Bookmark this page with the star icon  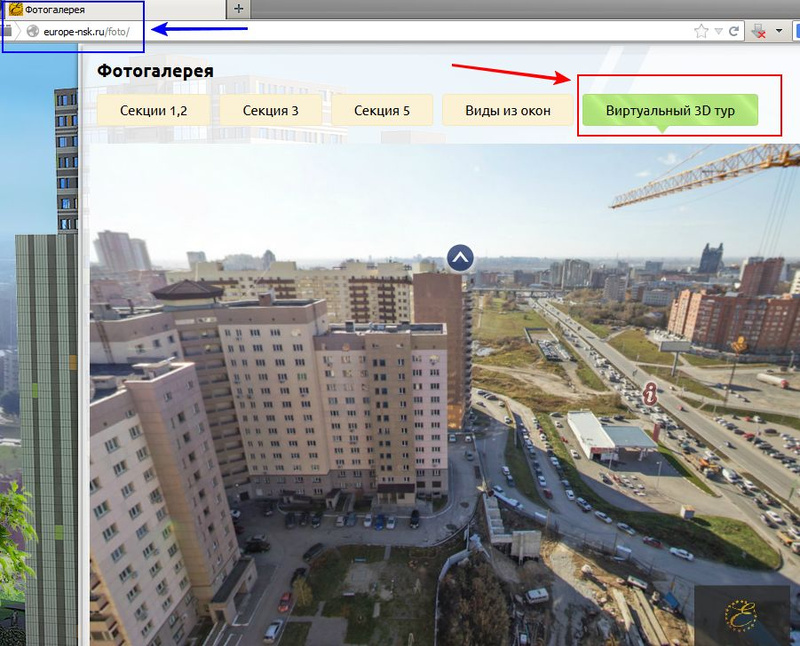[702, 32]
